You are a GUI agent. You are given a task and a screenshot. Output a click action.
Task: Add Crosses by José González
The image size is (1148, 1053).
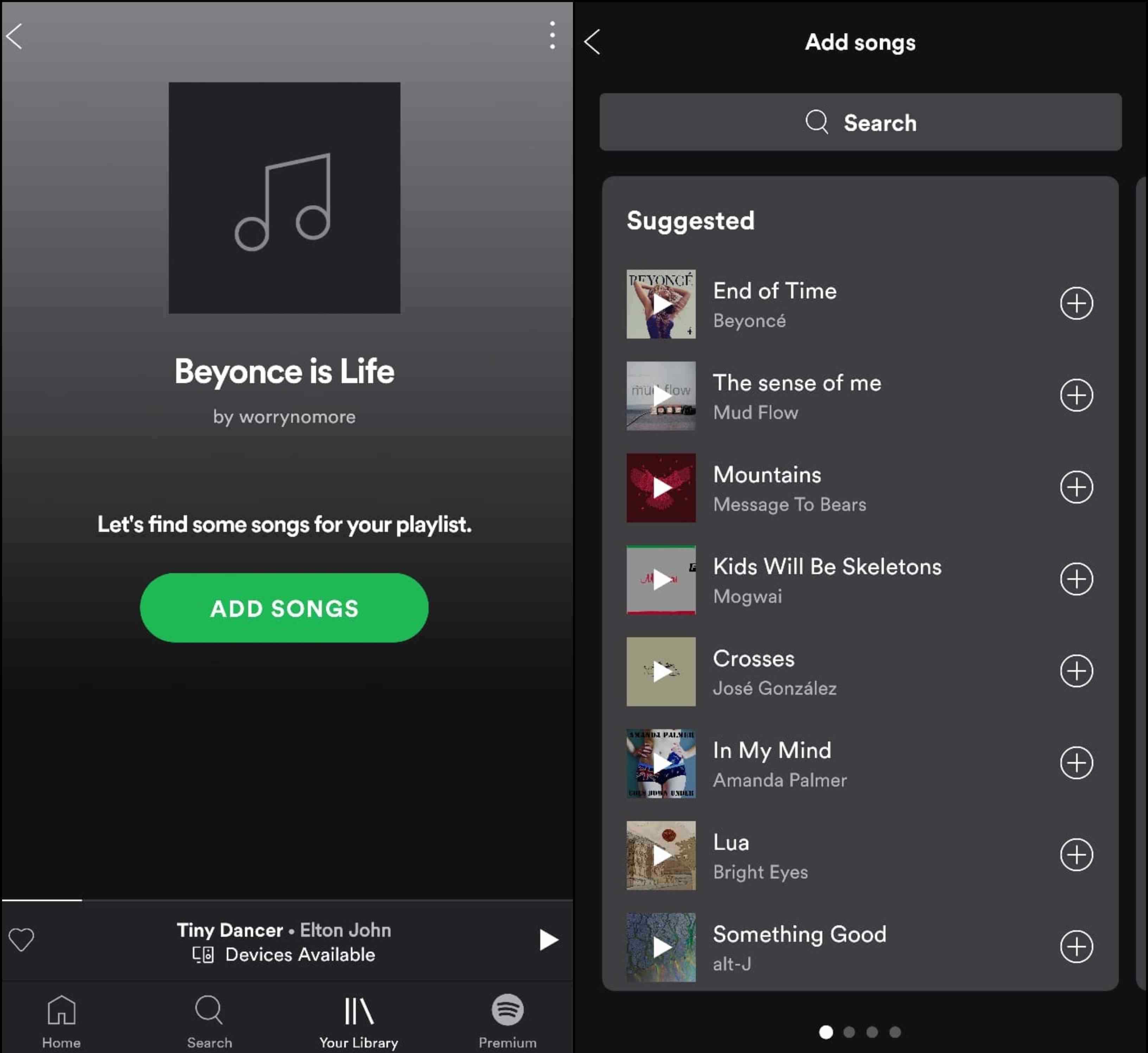tap(1076, 671)
